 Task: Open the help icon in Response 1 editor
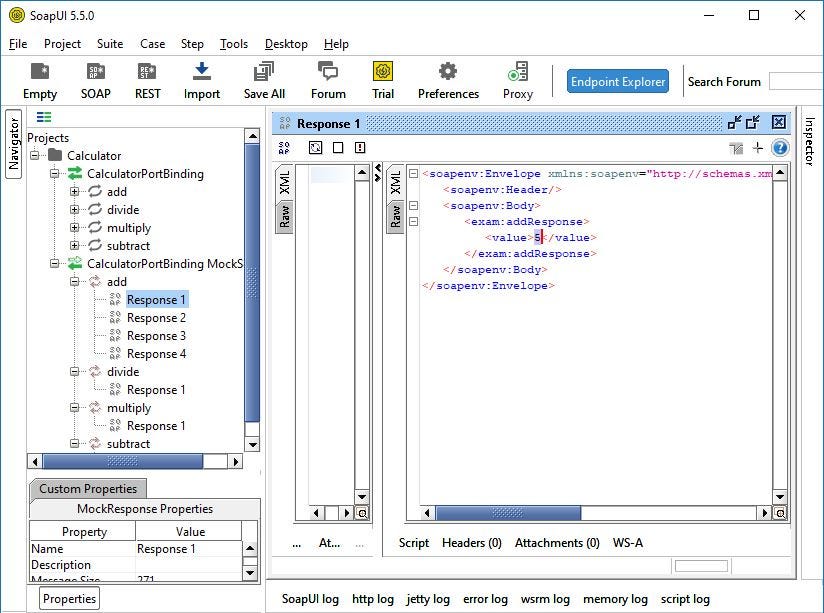(778, 148)
